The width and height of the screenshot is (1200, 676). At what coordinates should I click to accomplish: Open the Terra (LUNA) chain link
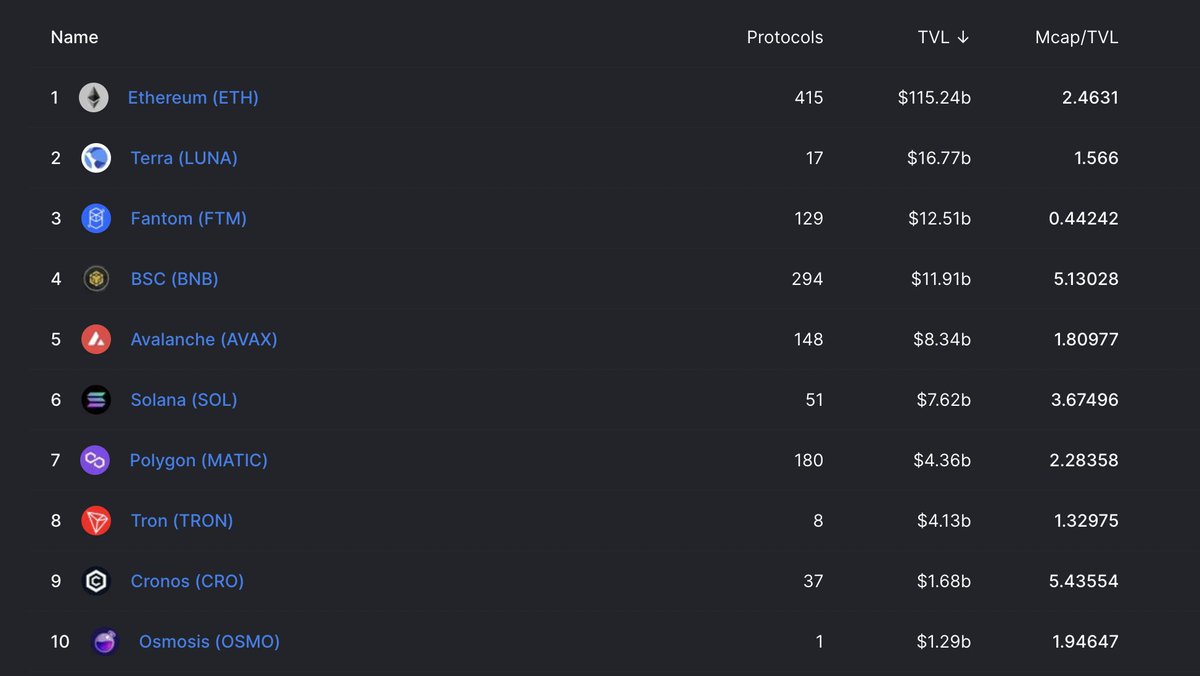click(184, 158)
